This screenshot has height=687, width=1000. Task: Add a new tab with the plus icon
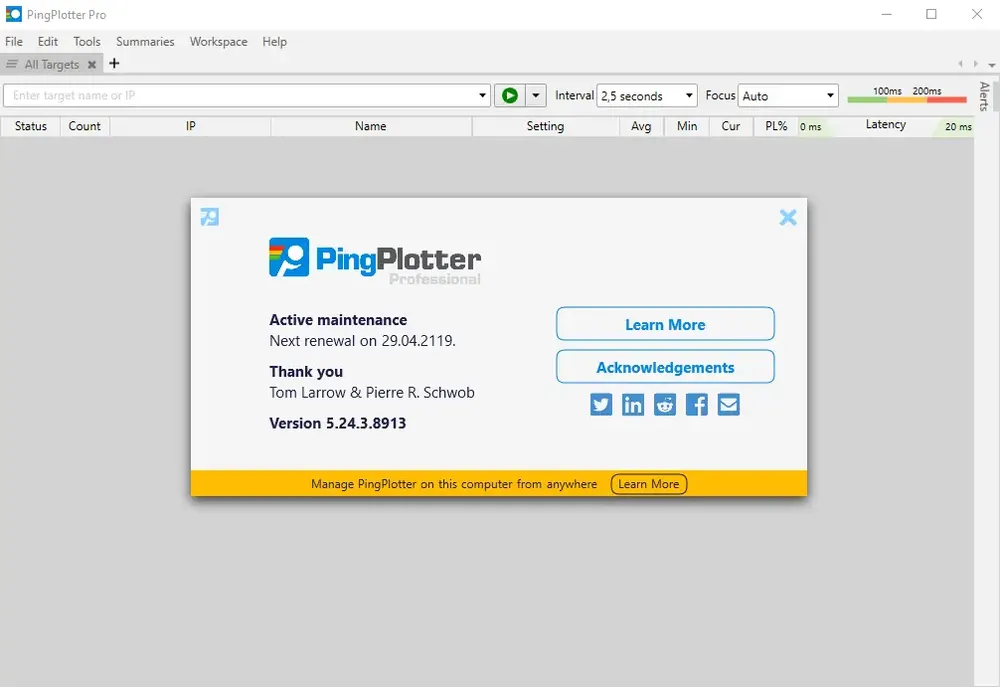[x=114, y=63]
